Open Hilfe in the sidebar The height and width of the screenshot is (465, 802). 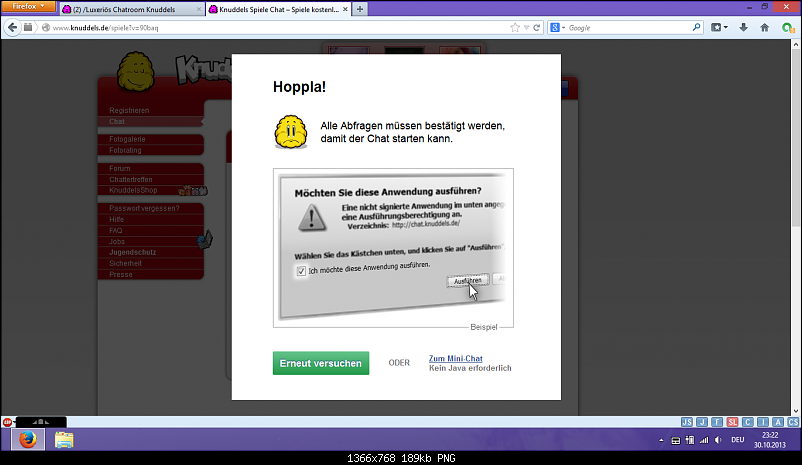pos(116,219)
